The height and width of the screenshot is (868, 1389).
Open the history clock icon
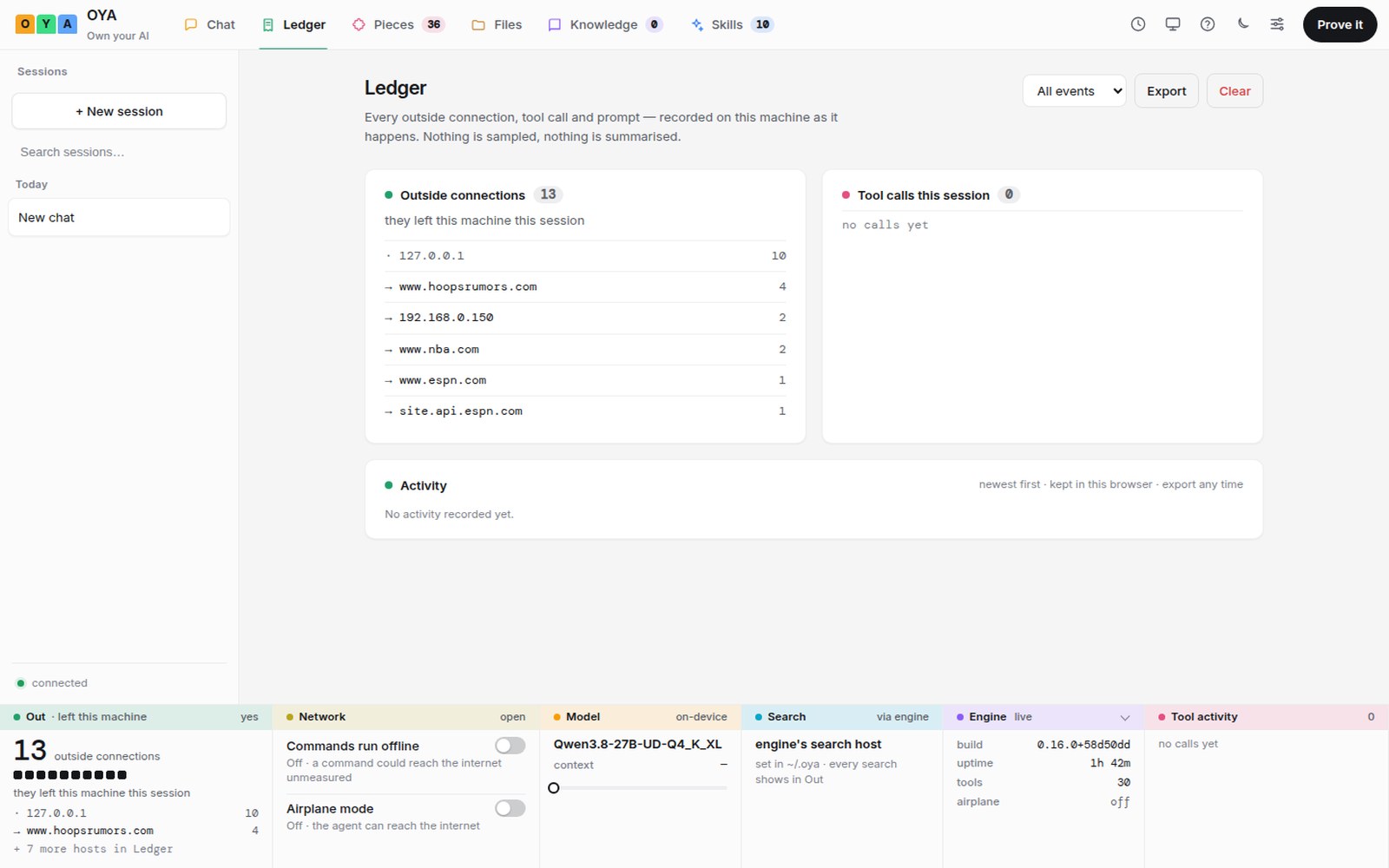tap(1138, 24)
